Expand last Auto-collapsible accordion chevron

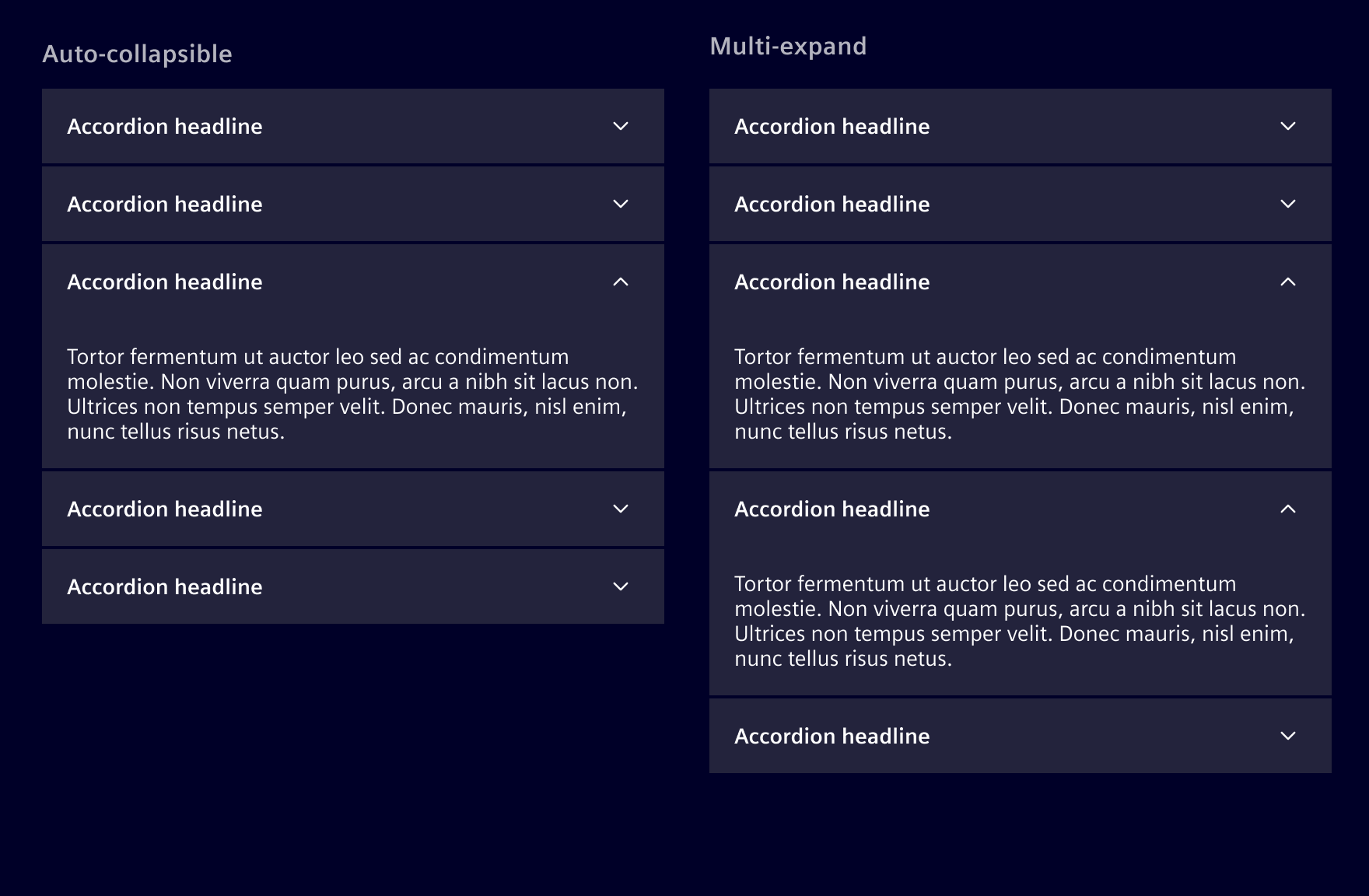(621, 586)
